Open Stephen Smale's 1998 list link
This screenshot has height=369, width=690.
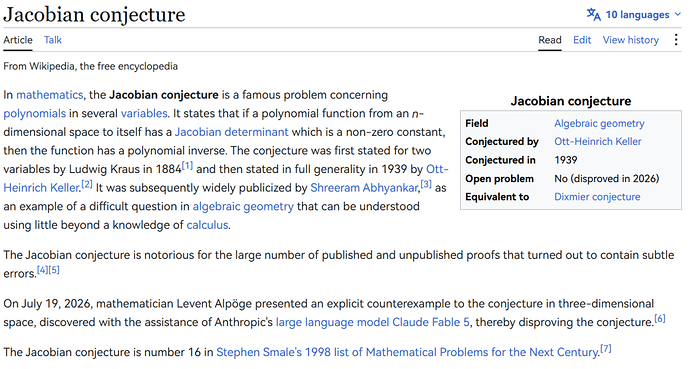click(407, 352)
